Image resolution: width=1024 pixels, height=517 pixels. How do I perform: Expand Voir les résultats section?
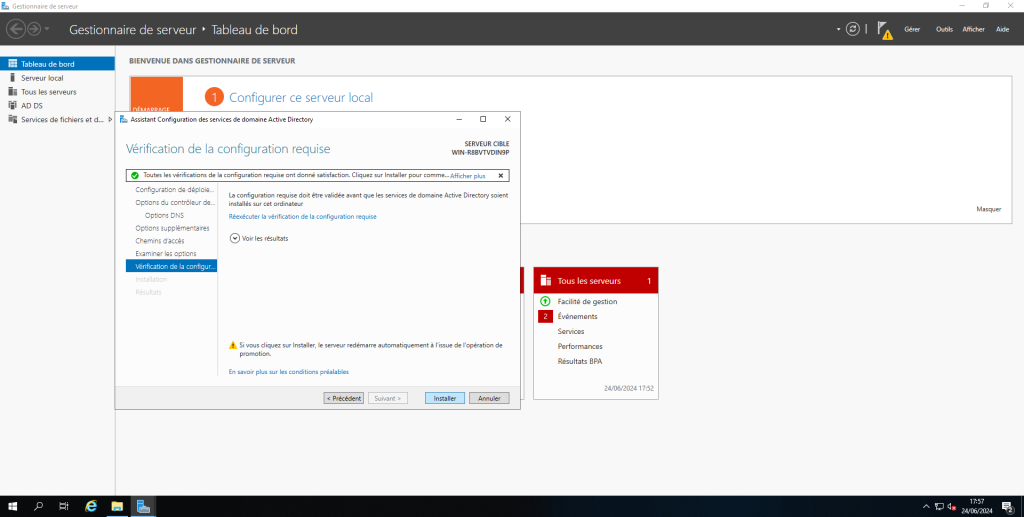pyautogui.click(x=235, y=238)
